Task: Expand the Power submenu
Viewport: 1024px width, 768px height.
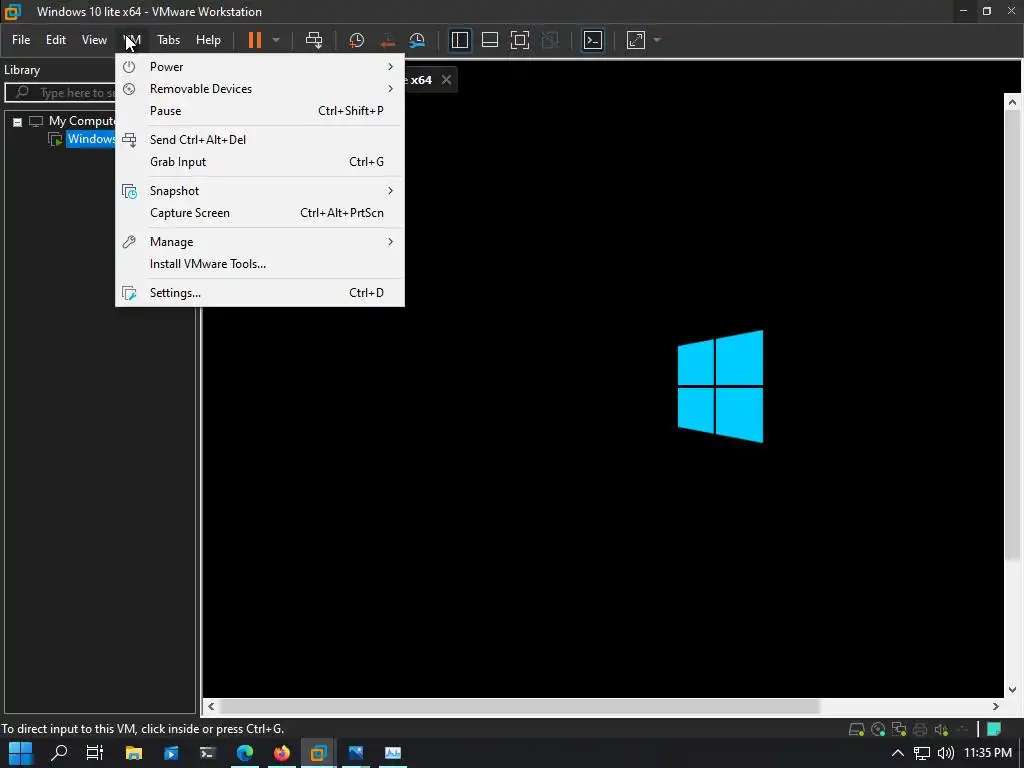Action: [259, 67]
